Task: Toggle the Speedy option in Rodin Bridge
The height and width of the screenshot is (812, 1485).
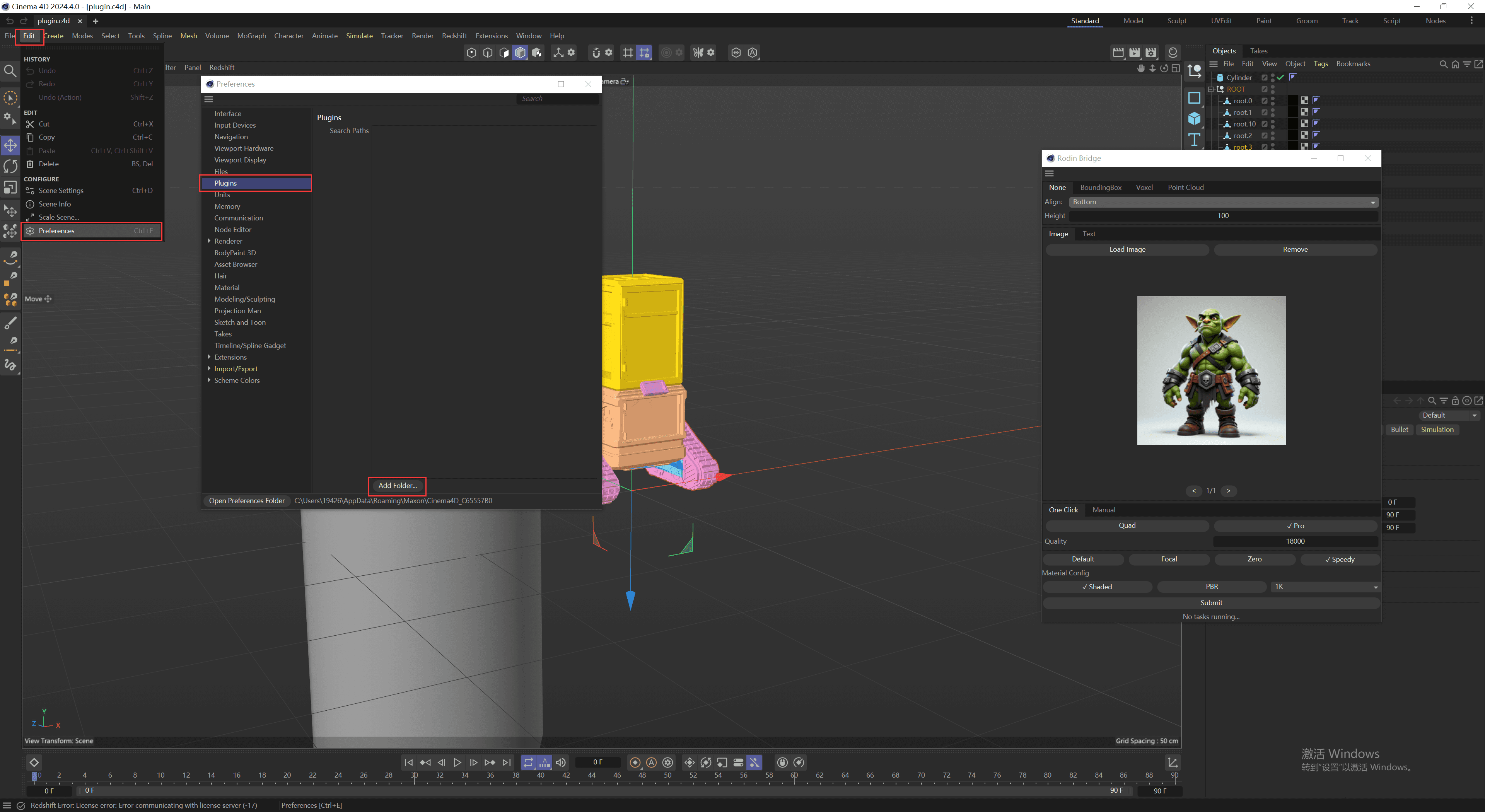Action: coord(1340,559)
